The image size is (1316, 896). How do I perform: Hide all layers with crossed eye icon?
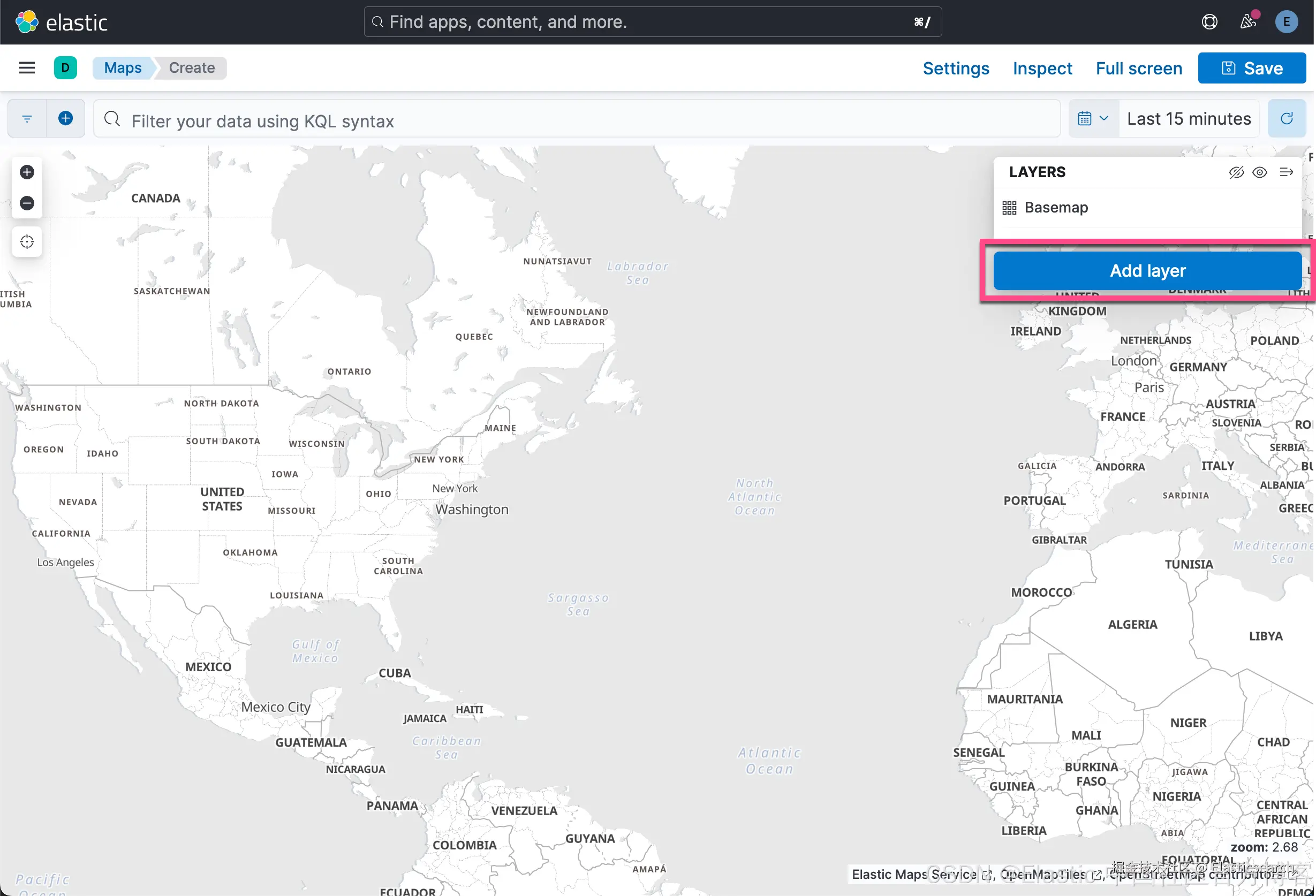(x=1236, y=173)
